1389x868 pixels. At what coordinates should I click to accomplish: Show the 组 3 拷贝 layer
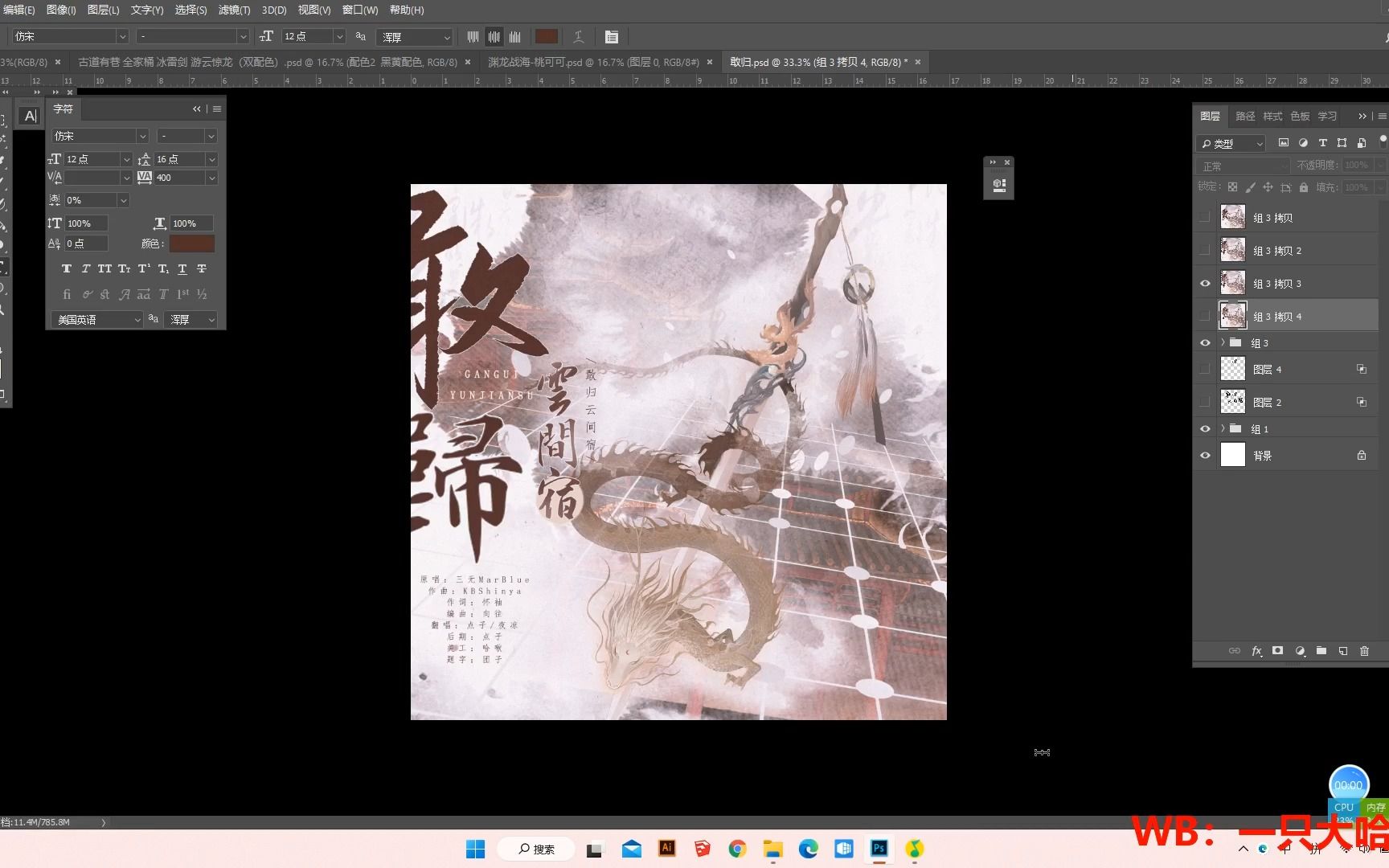[x=1205, y=217]
